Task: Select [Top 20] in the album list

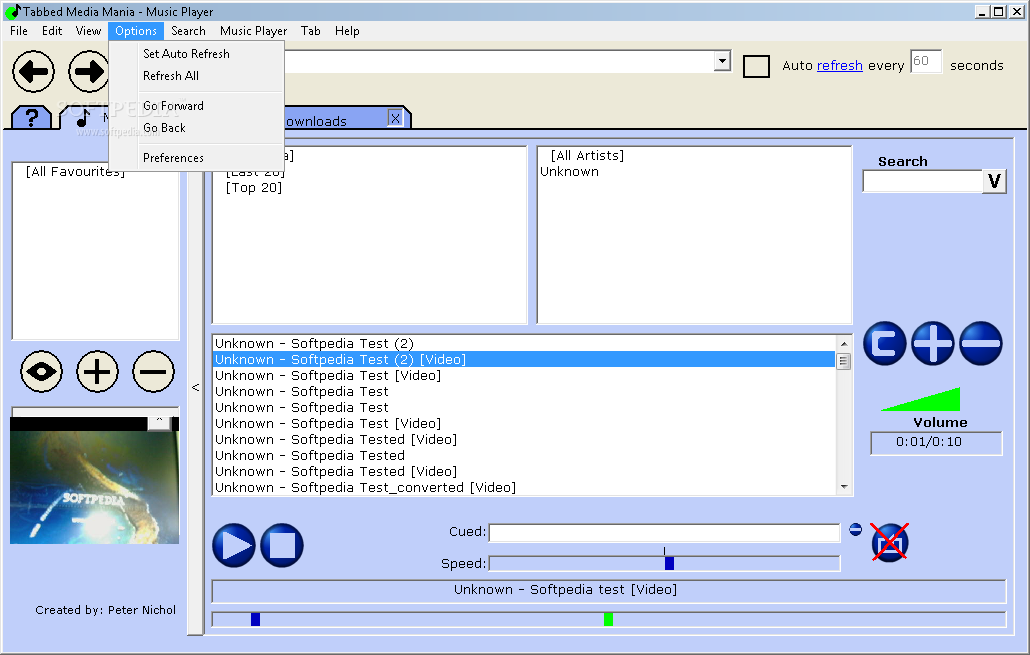Action: click(254, 188)
